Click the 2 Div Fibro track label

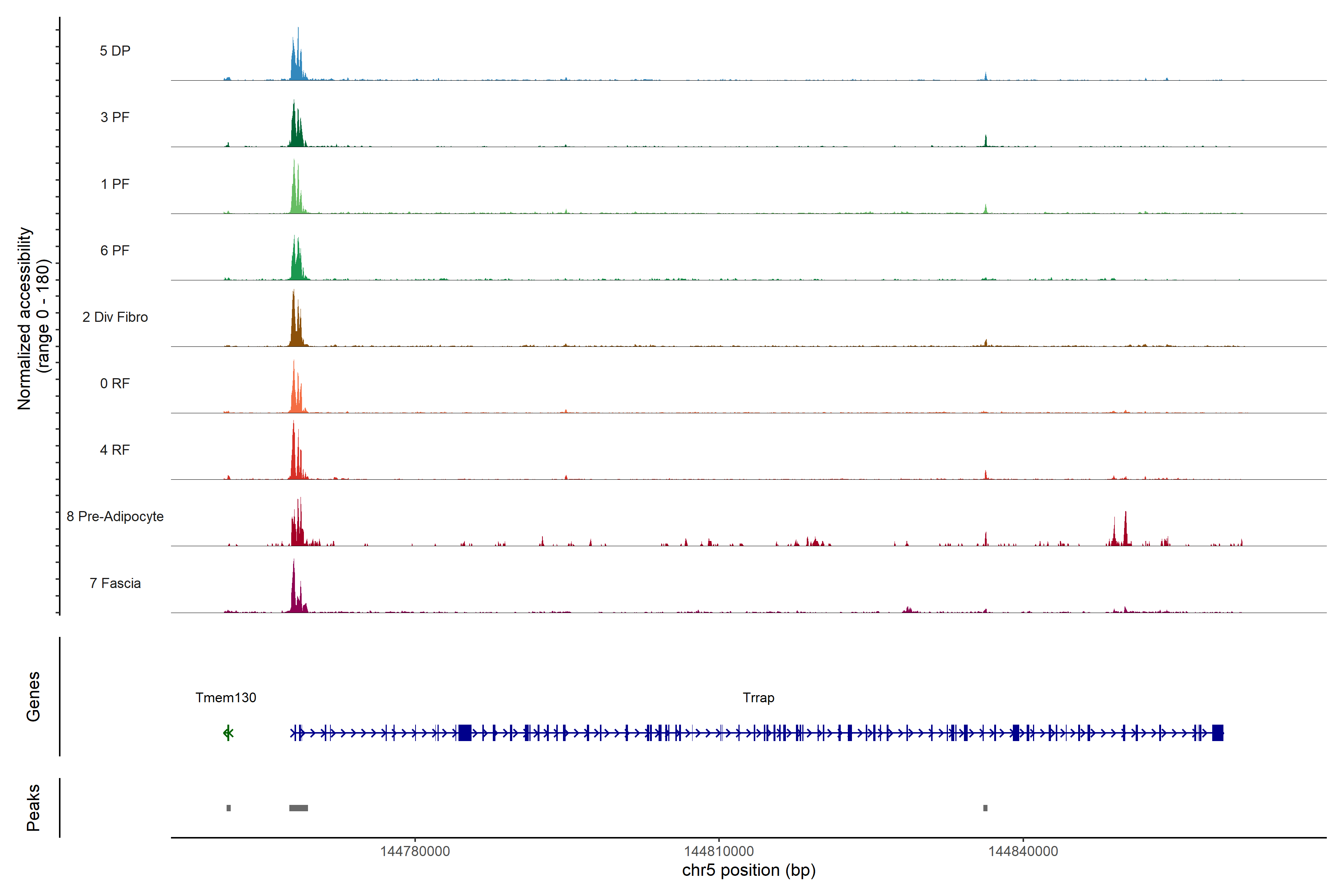coord(115,317)
